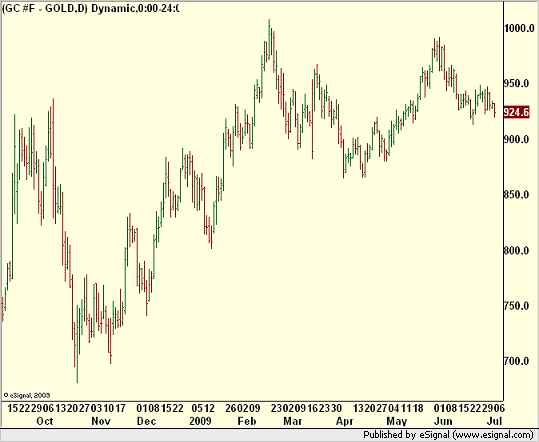This screenshot has width=539, height=442.
Task: Click the 900.0 price axis label
Action: (x=516, y=139)
